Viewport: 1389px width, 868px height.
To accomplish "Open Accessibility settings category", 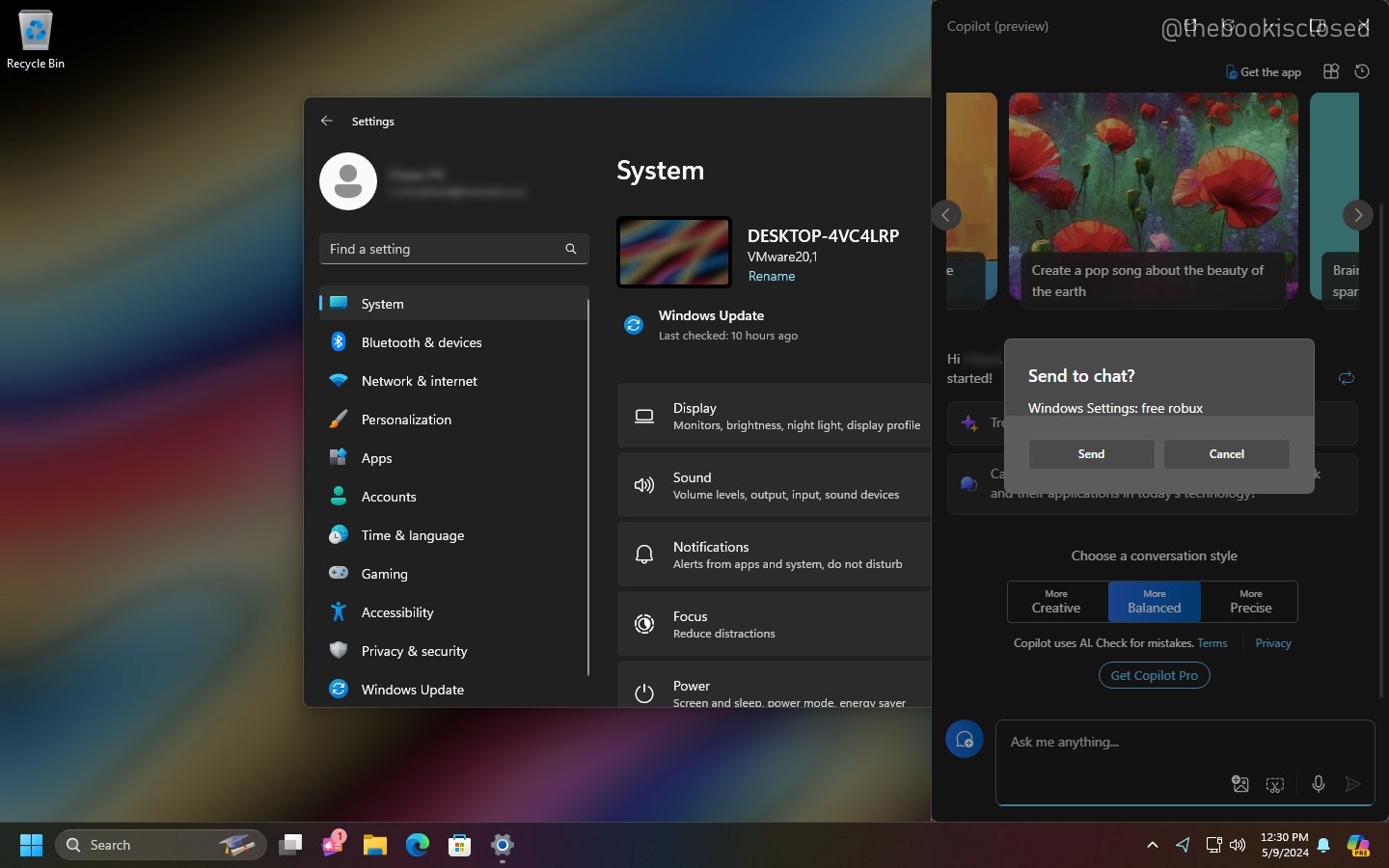I will [453, 612].
